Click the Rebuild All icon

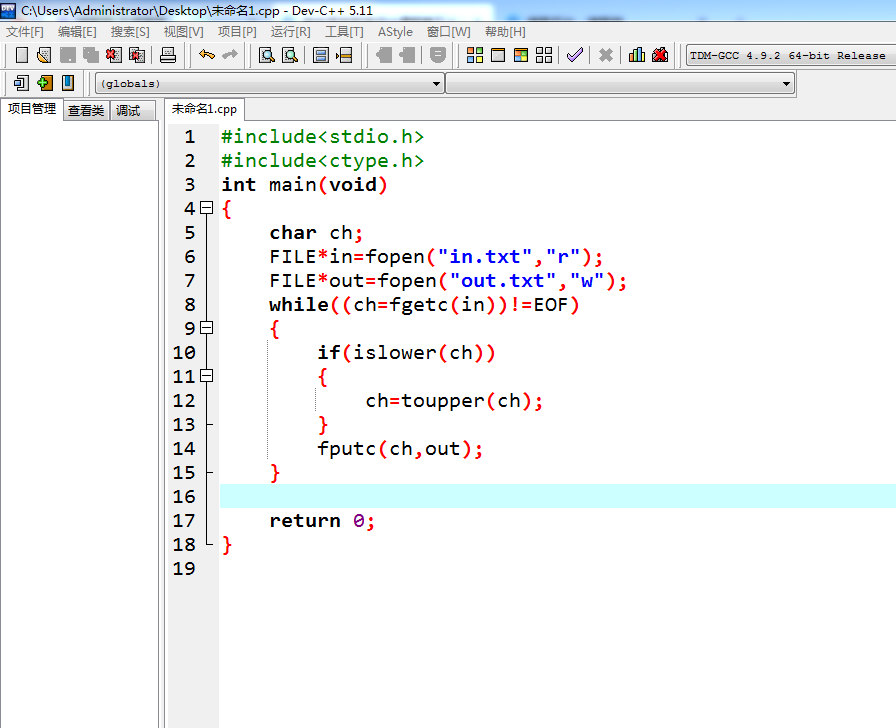544,55
